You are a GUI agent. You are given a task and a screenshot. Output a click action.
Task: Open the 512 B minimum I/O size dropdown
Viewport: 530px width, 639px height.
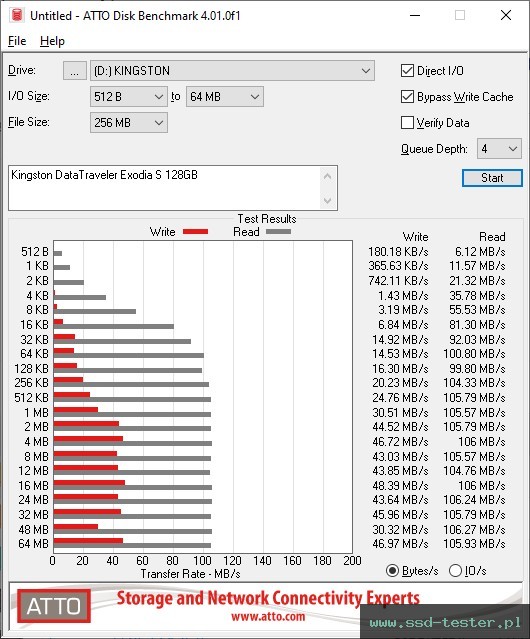tap(128, 97)
